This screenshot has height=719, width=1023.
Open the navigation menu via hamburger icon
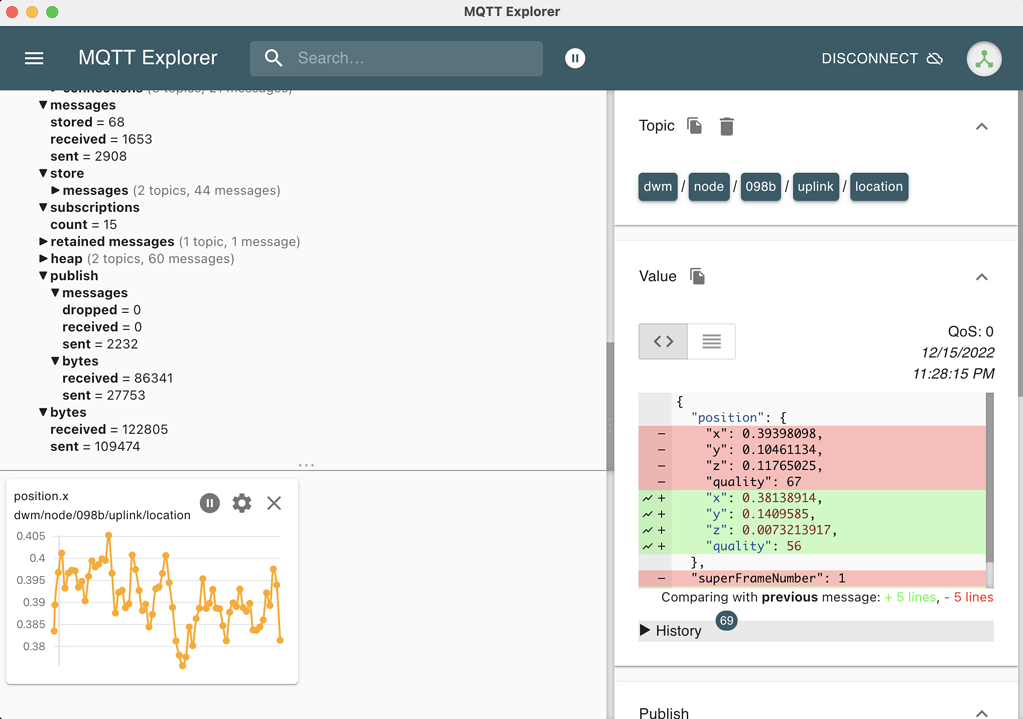click(x=34, y=58)
